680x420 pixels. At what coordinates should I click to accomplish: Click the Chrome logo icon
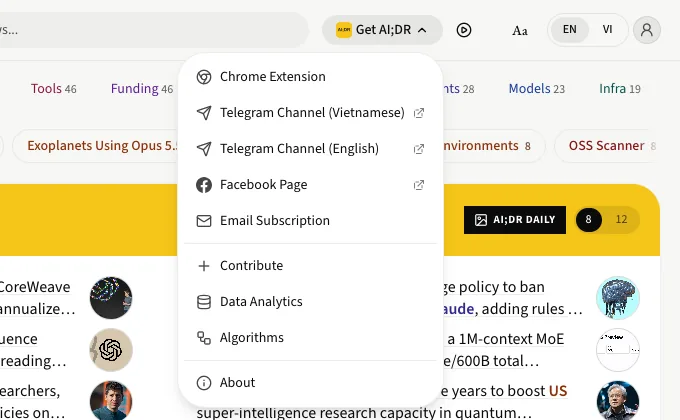pos(204,77)
